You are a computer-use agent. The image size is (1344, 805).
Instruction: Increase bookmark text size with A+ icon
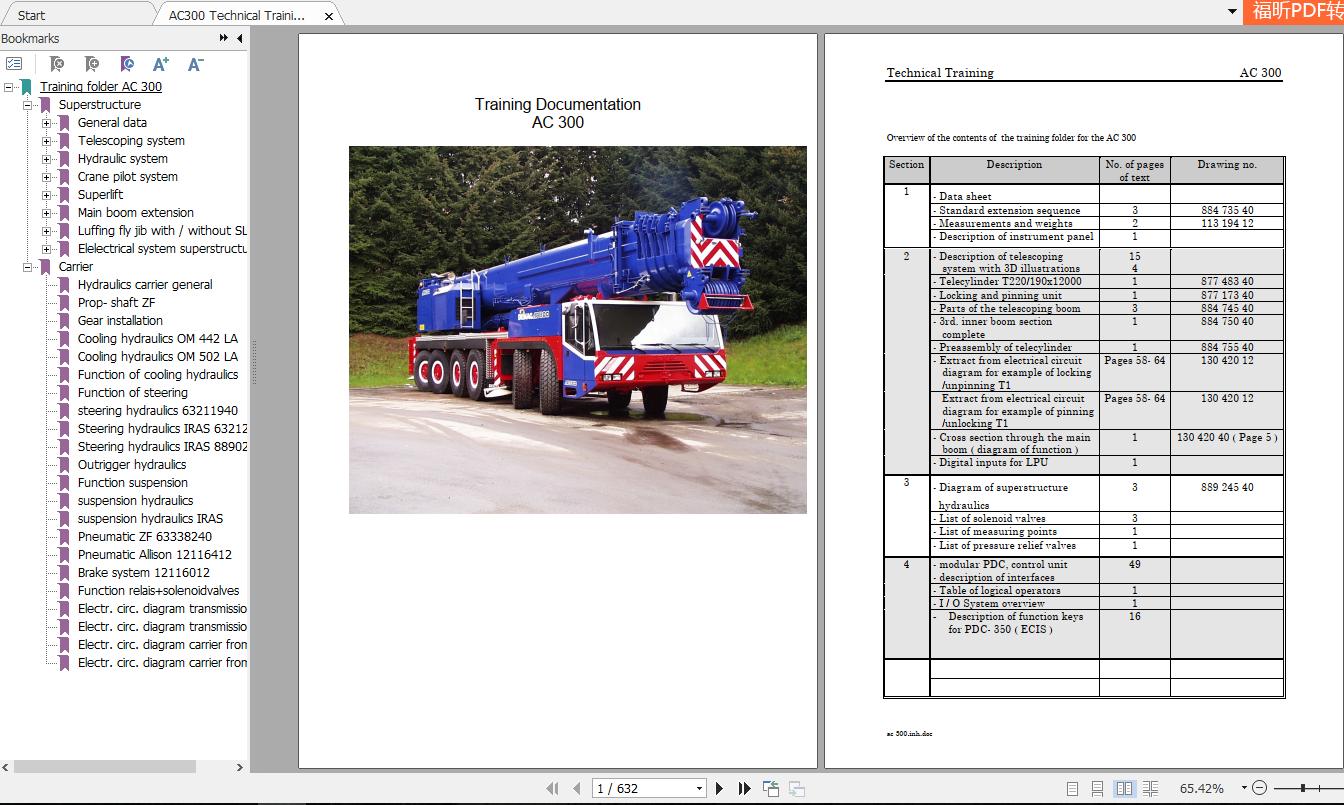click(x=160, y=63)
